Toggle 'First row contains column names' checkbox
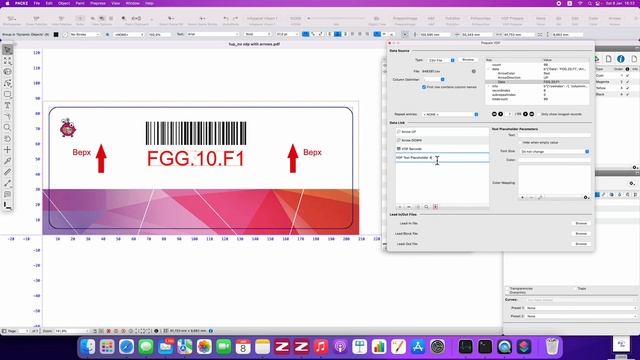Viewport: 640px width, 360px height. click(424, 87)
